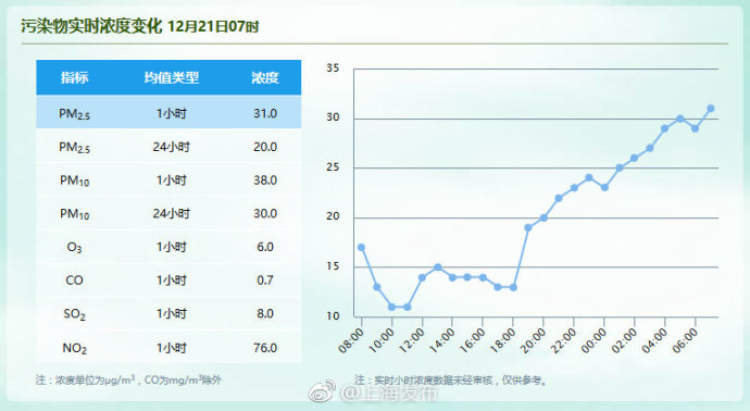
Task: Choose the O3 pollutant row
Action: click(x=168, y=247)
